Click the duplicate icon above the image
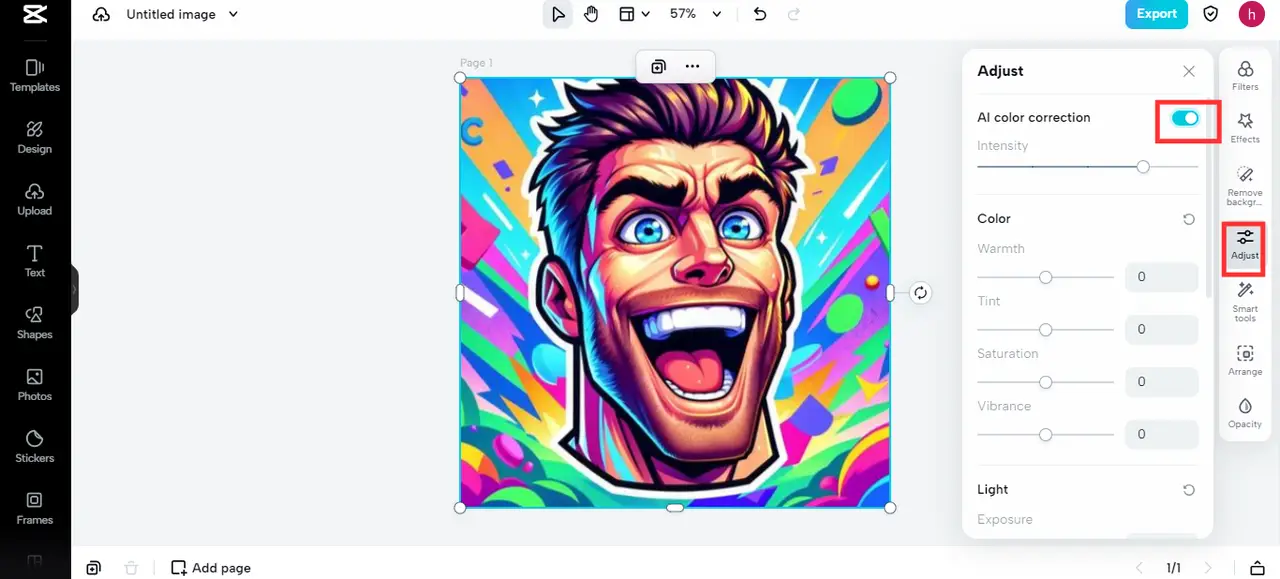The image size is (1280, 579). pos(658,66)
